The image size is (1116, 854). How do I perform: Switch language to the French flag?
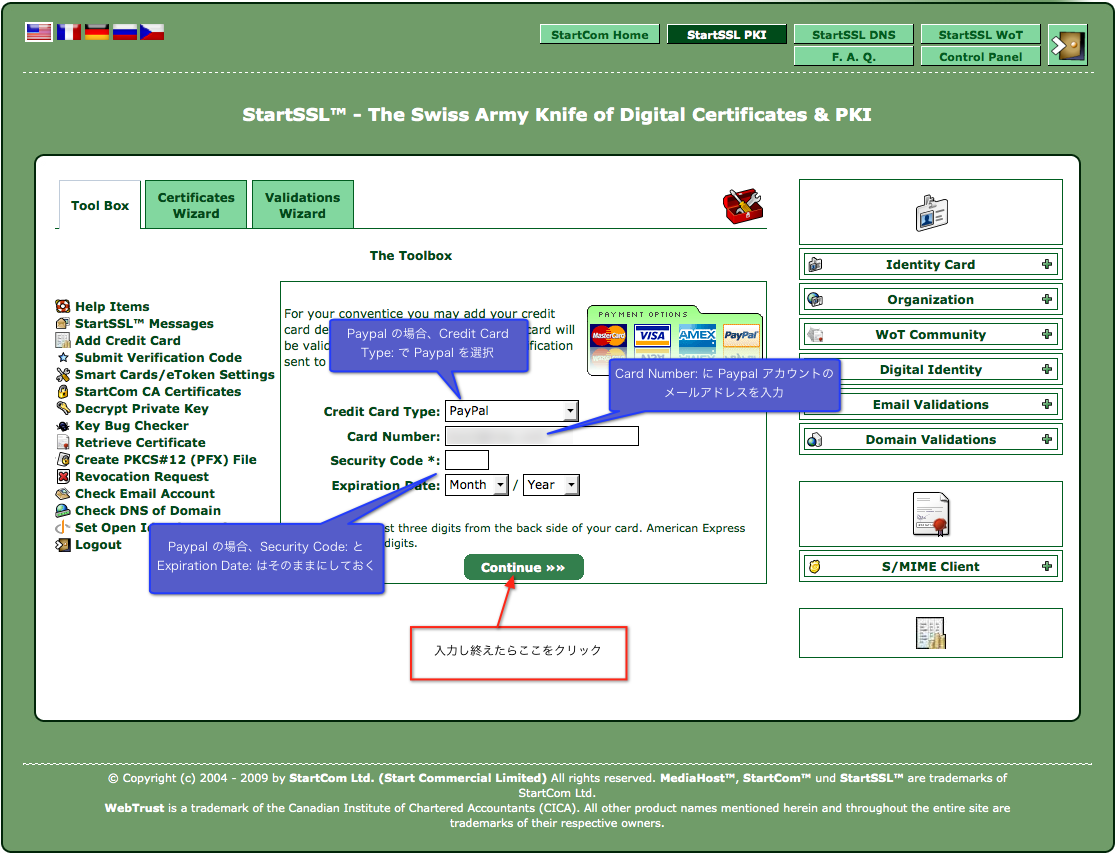68,32
